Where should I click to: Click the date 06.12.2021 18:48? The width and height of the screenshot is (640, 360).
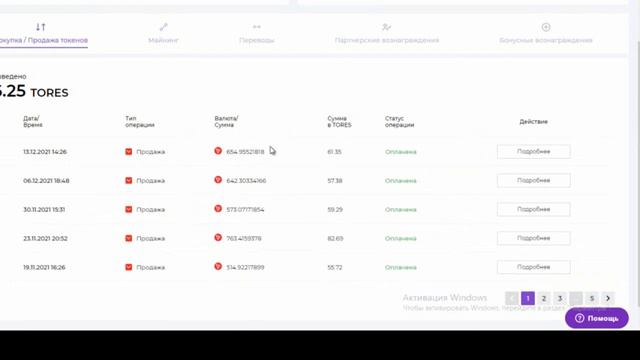[46, 181]
